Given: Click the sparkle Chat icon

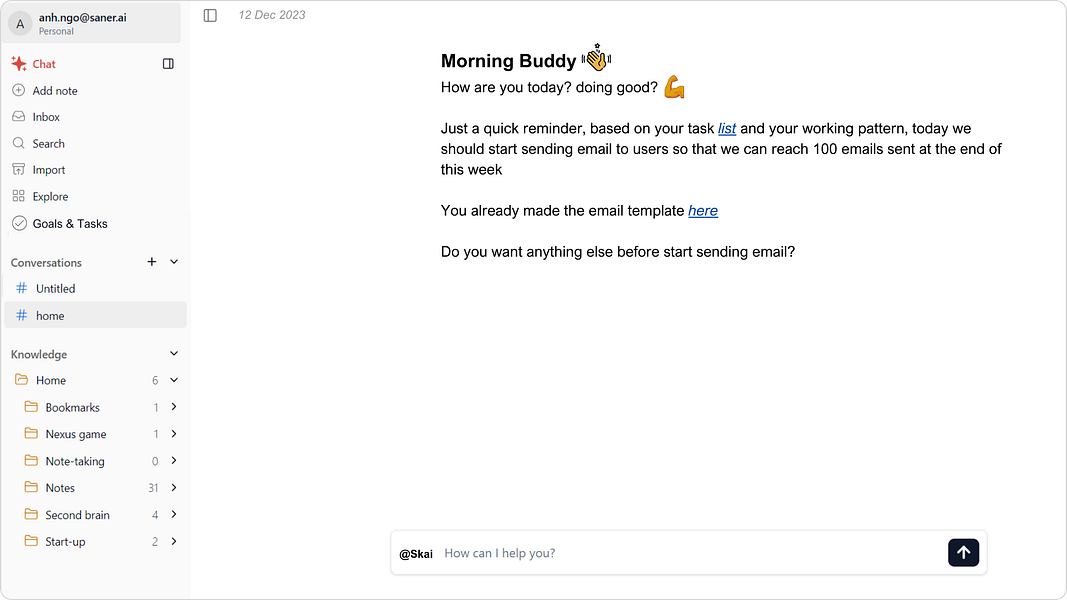Looking at the screenshot, I should click(18, 63).
